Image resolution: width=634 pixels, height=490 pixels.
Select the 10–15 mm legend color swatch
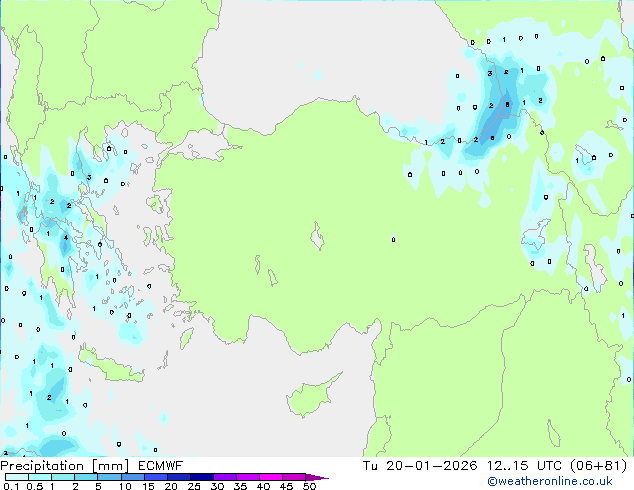pyautogui.click(x=135, y=477)
